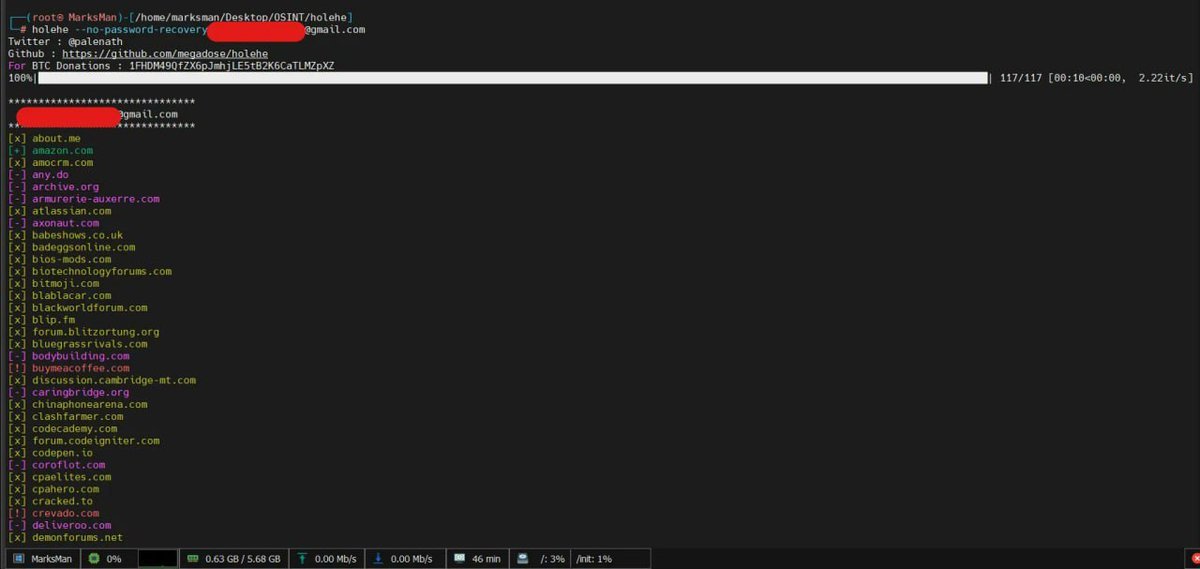Select the coroflot.com result line
This screenshot has width=1200, height=569.
[x=56, y=465]
